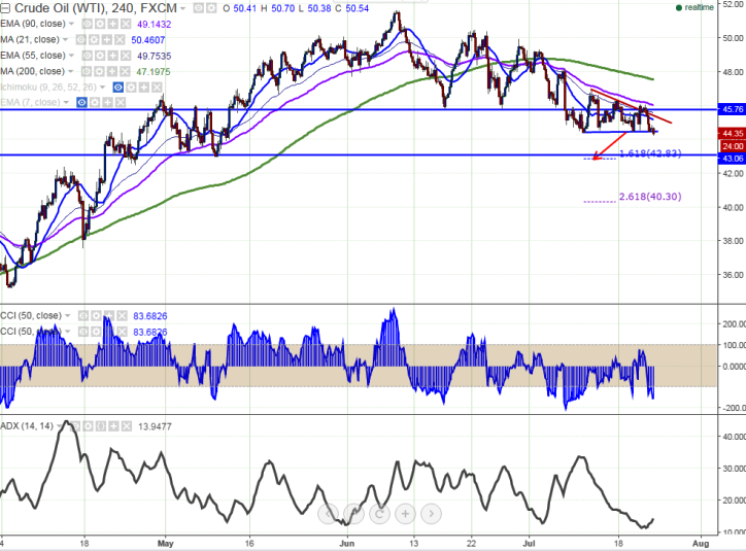Open second CCI (50) settings gear
The height and width of the screenshot is (551, 746).
tap(96, 332)
